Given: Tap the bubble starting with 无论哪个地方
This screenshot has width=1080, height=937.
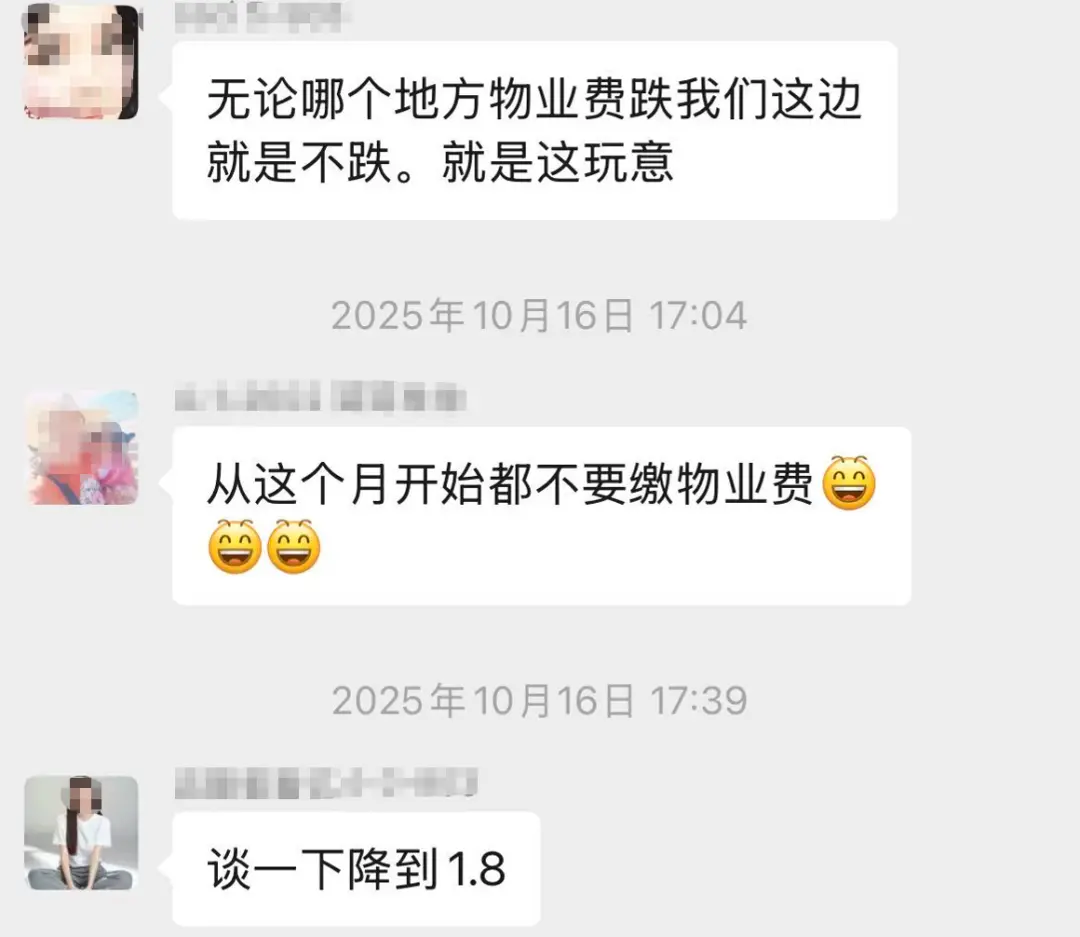Looking at the screenshot, I should [x=534, y=130].
